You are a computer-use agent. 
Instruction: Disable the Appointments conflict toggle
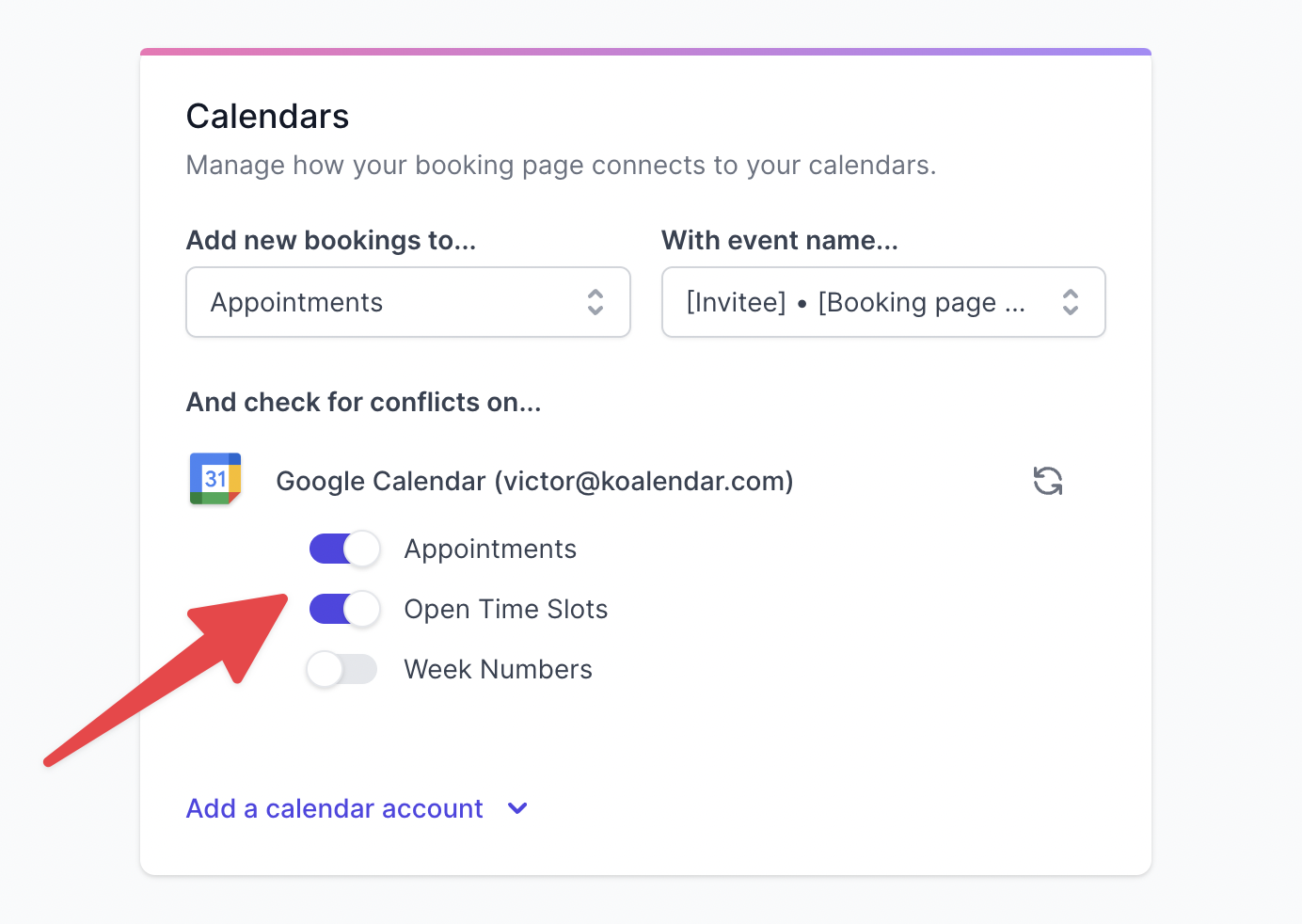tap(344, 549)
